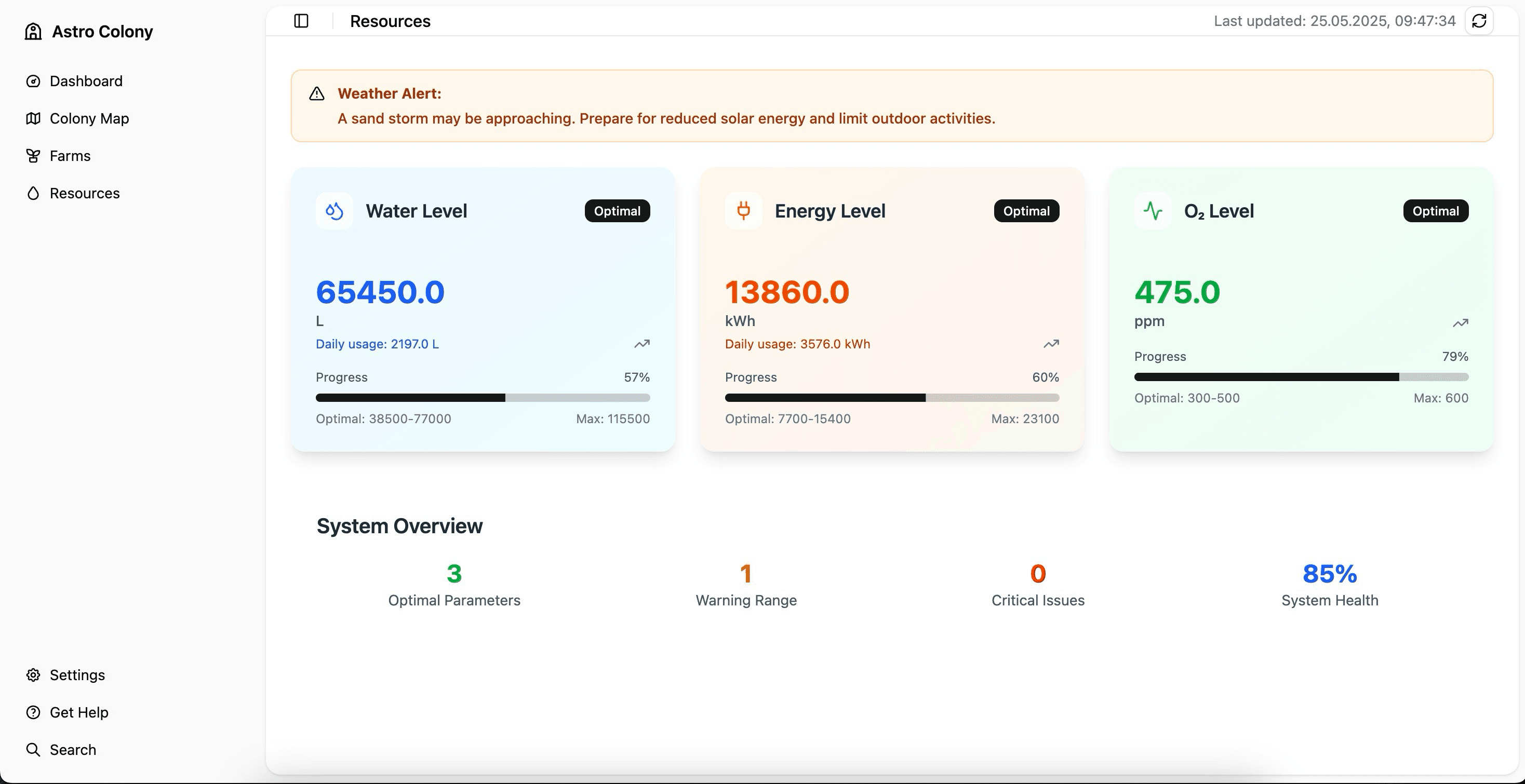Toggle the Optimal badge on Water Level card
This screenshot has height=784, width=1525.
click(617, 211)
